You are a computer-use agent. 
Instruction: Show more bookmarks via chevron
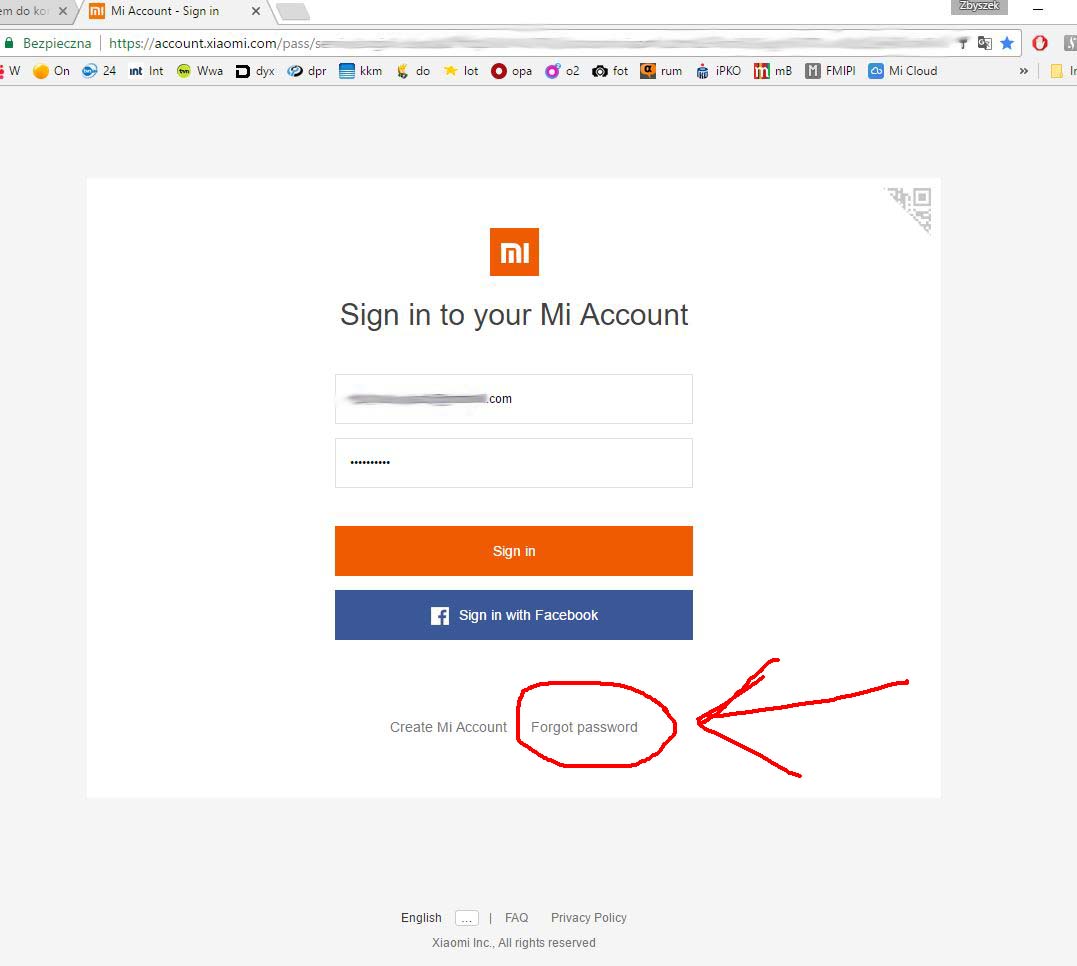pyautogui.click(x=1023, y=71)
